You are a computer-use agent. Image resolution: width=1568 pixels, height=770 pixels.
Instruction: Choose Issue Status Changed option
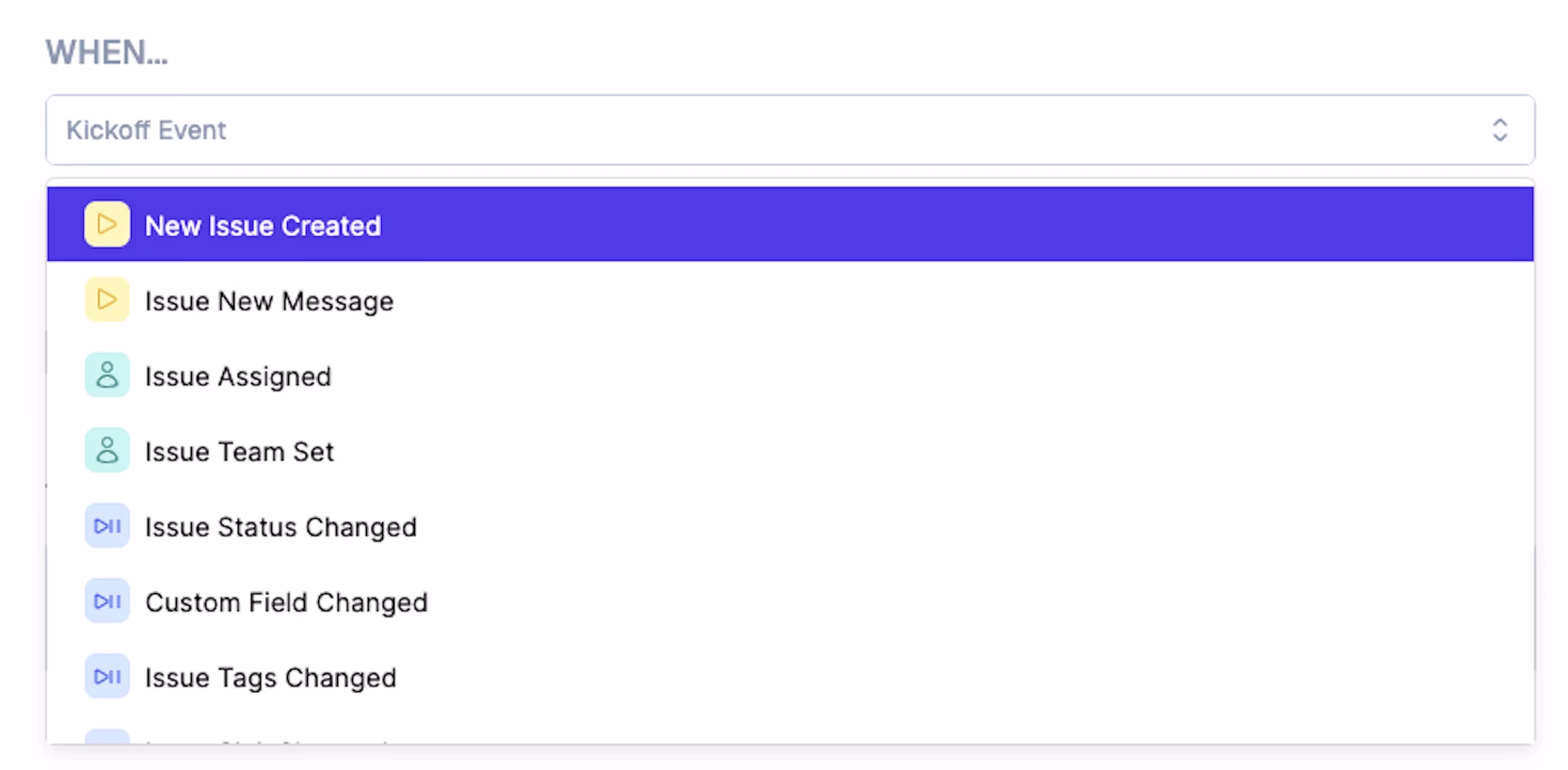[791, 526]
